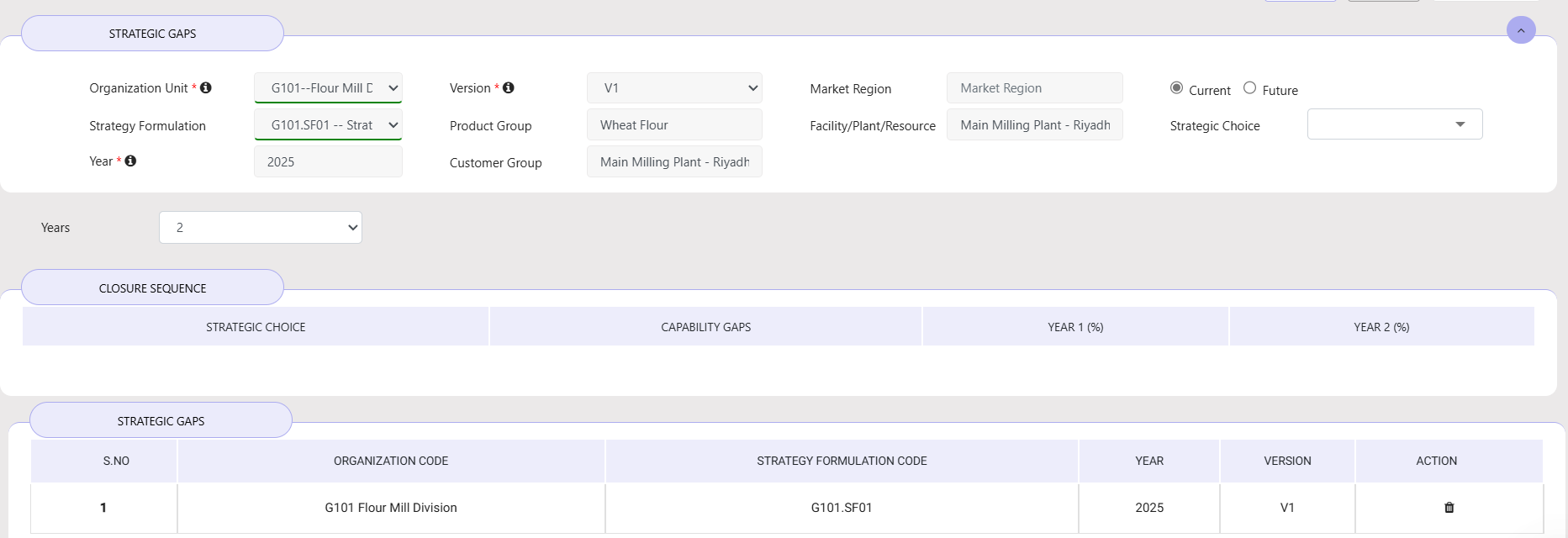1568x538 pixels.
Task: Expand the Strategic Choice dropdown
Action: click(1394, 124)
